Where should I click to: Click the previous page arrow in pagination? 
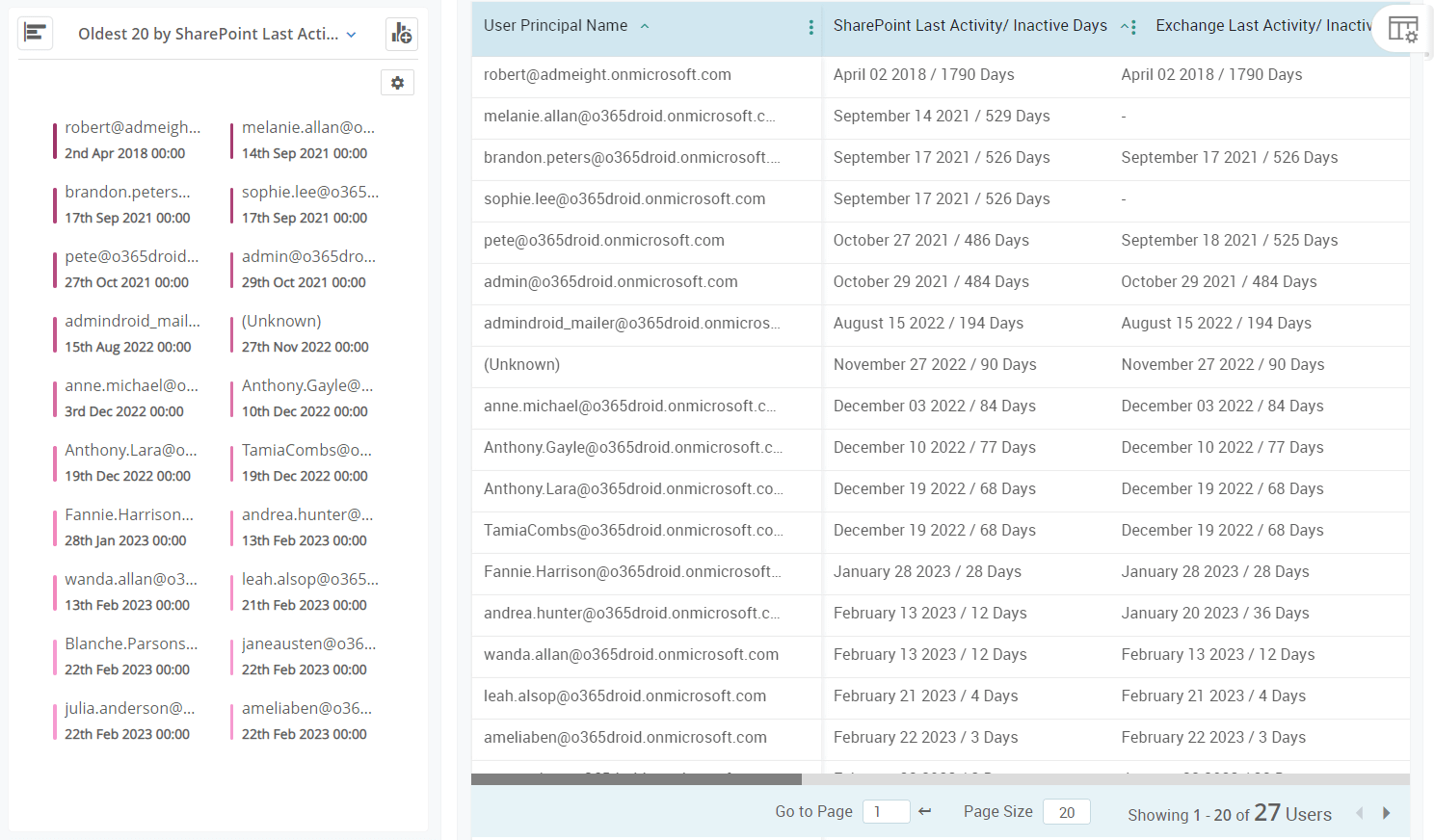[1360, 813]
